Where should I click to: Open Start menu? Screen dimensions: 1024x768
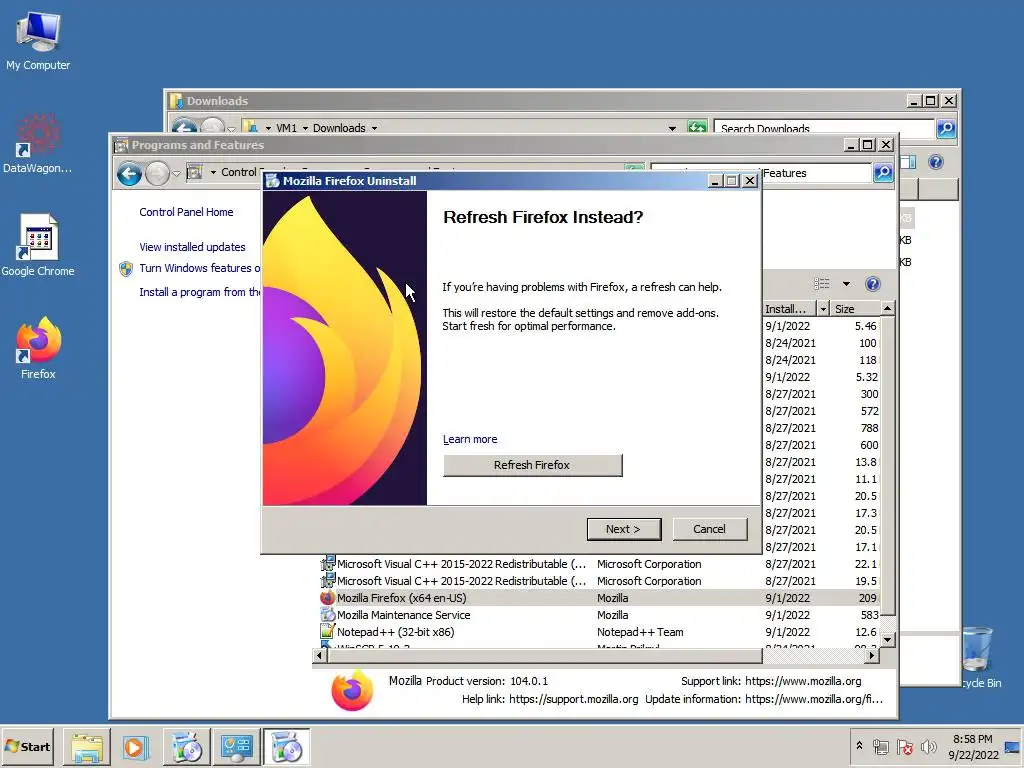(27, 747)
